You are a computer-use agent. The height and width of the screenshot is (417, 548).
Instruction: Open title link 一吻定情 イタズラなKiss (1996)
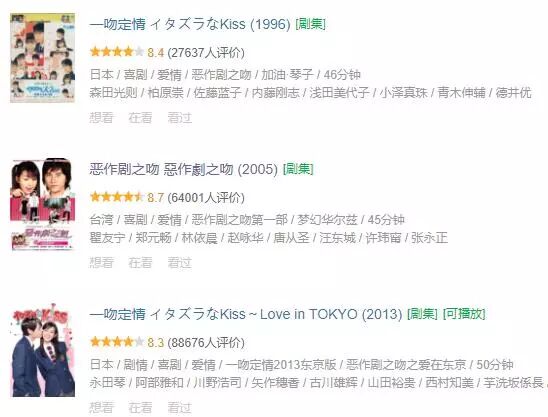coord(190,24)
